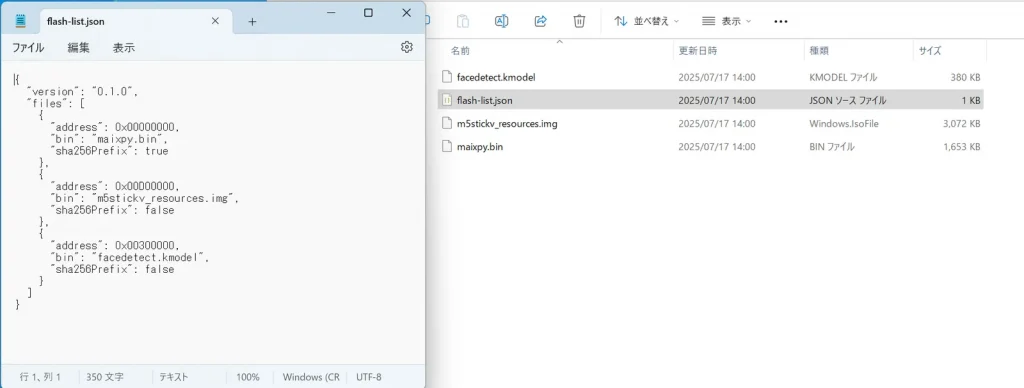Image resolution: width=1024 pixels, height=388 pixels.
Task: Click the BIN ファイル type cell
Action: coord(832,147)
